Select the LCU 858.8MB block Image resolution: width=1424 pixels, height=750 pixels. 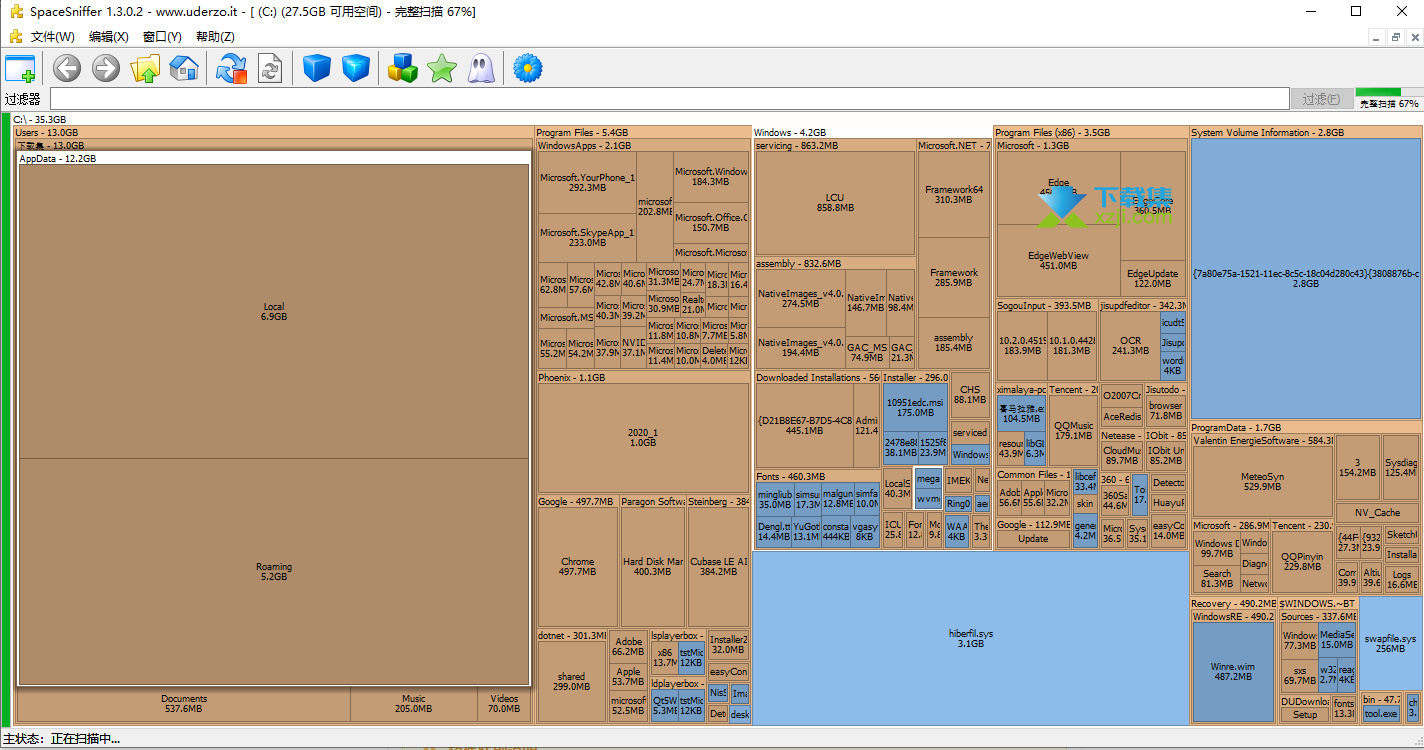(x=834, y=202)
